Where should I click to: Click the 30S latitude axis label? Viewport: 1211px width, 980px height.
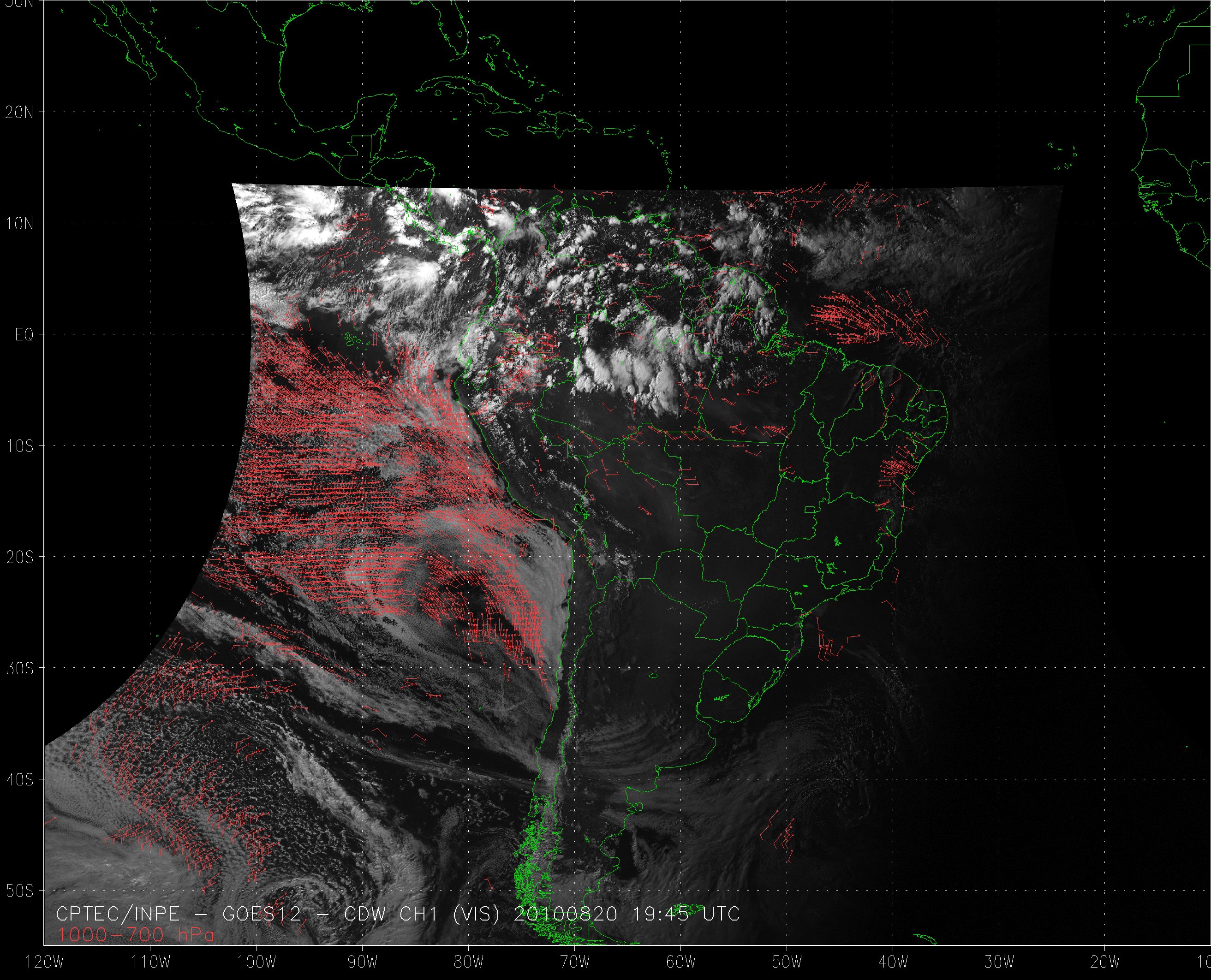pyautogui.click(x=19, y=668)
